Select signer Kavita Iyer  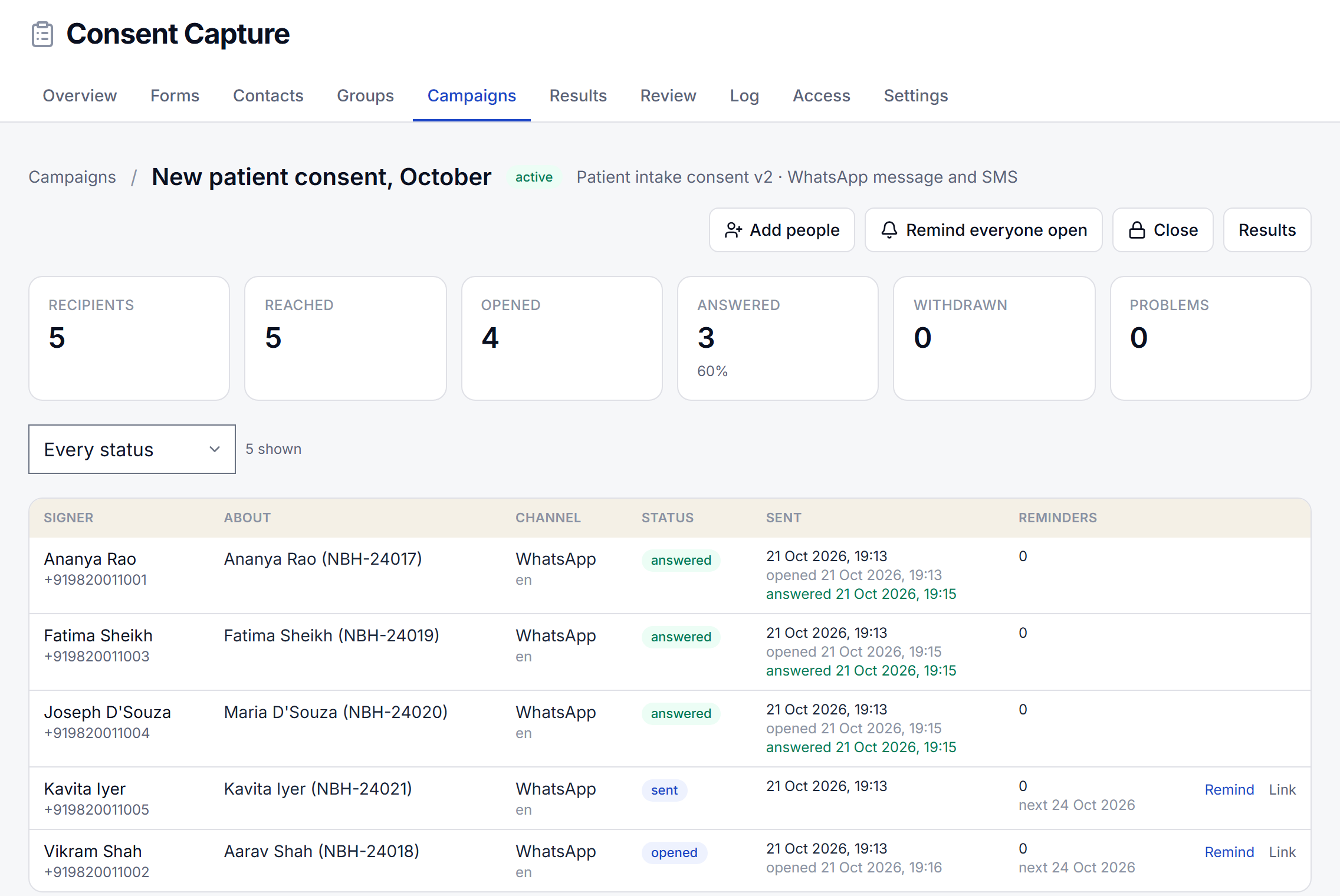click(84, 789)
